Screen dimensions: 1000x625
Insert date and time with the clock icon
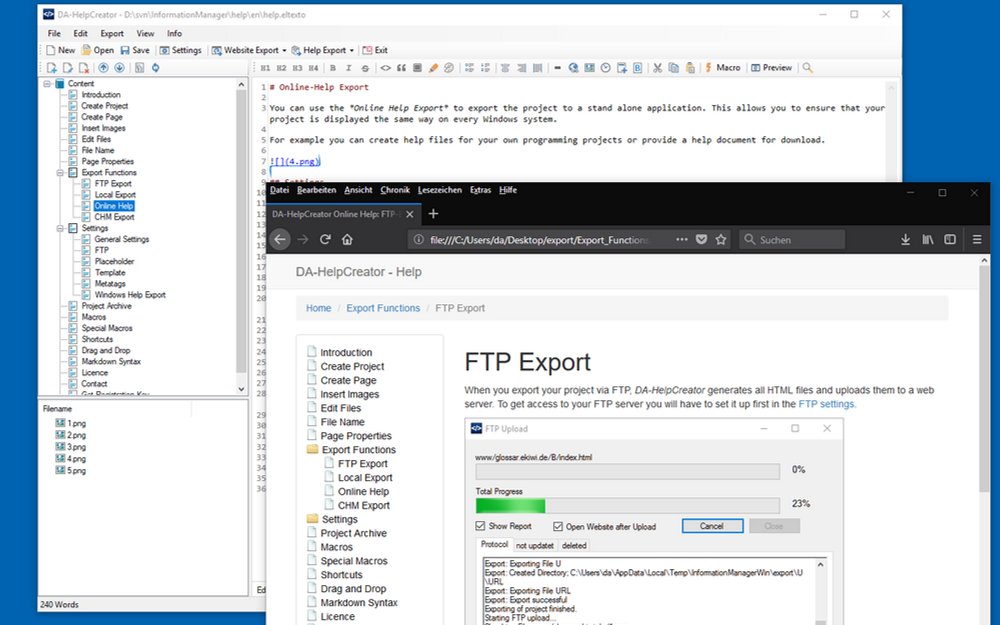point(605,68)
